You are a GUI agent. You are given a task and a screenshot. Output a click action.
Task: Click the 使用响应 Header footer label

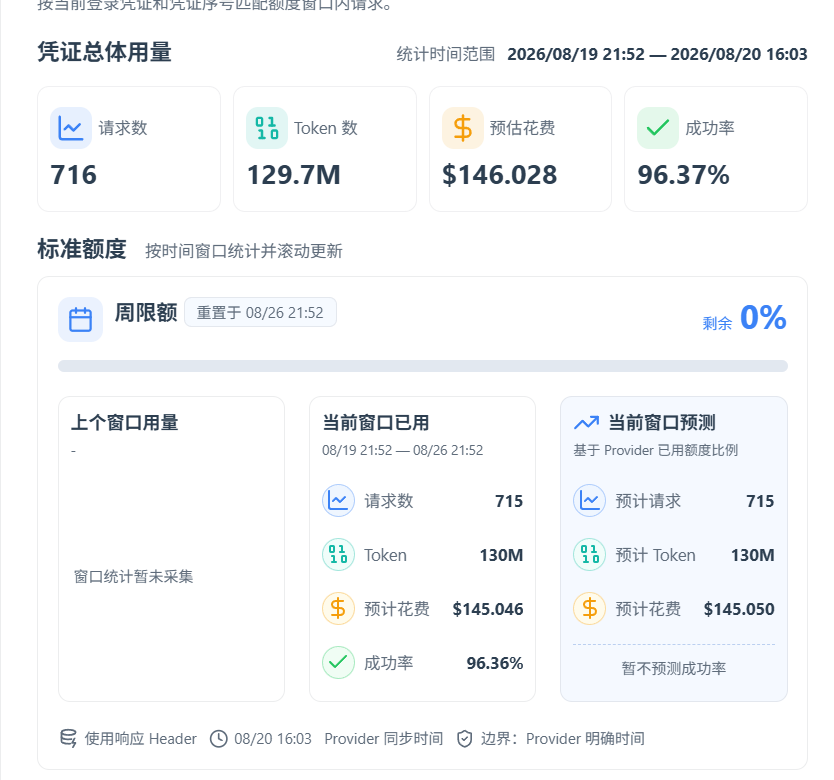coord(140,738)
